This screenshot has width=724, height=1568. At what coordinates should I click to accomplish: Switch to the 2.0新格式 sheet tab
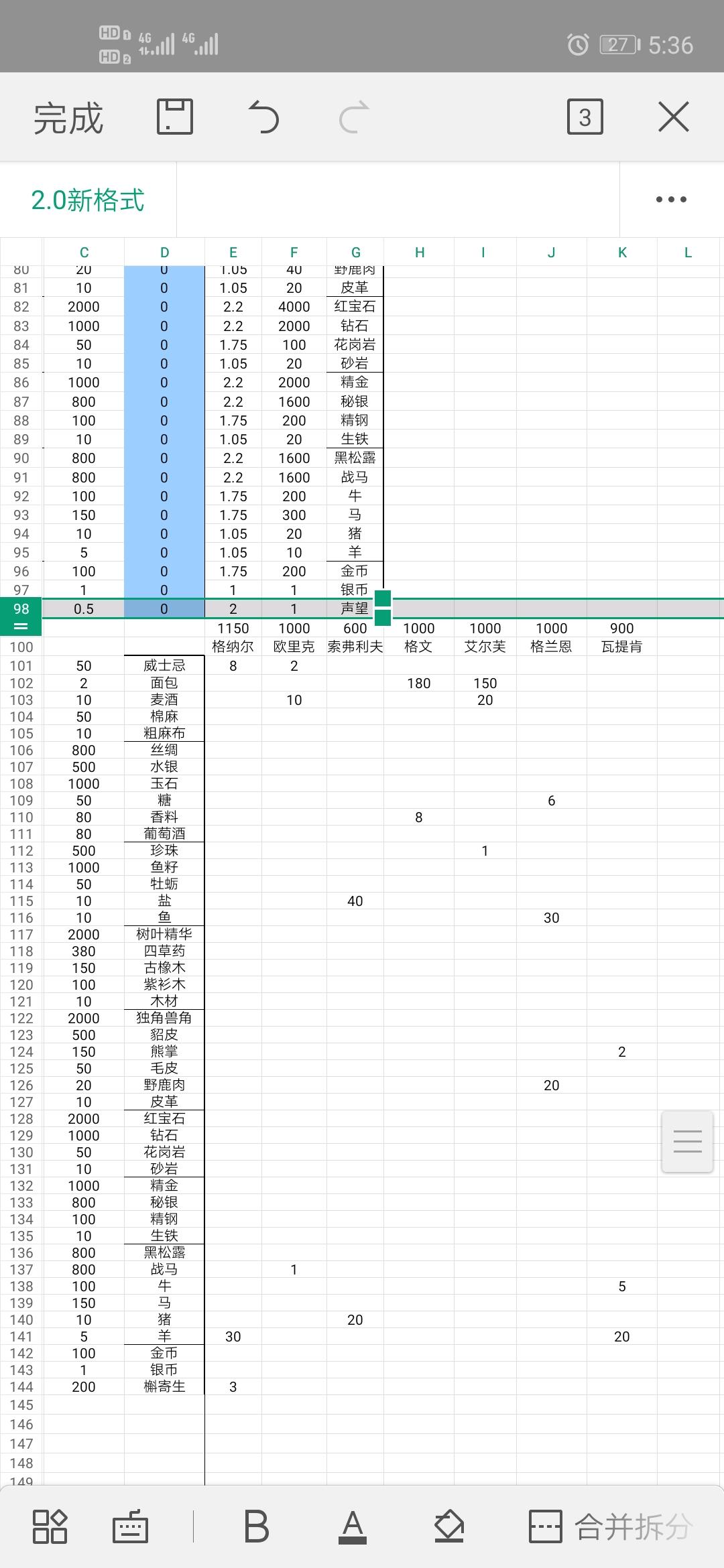[x=88, y=200]
